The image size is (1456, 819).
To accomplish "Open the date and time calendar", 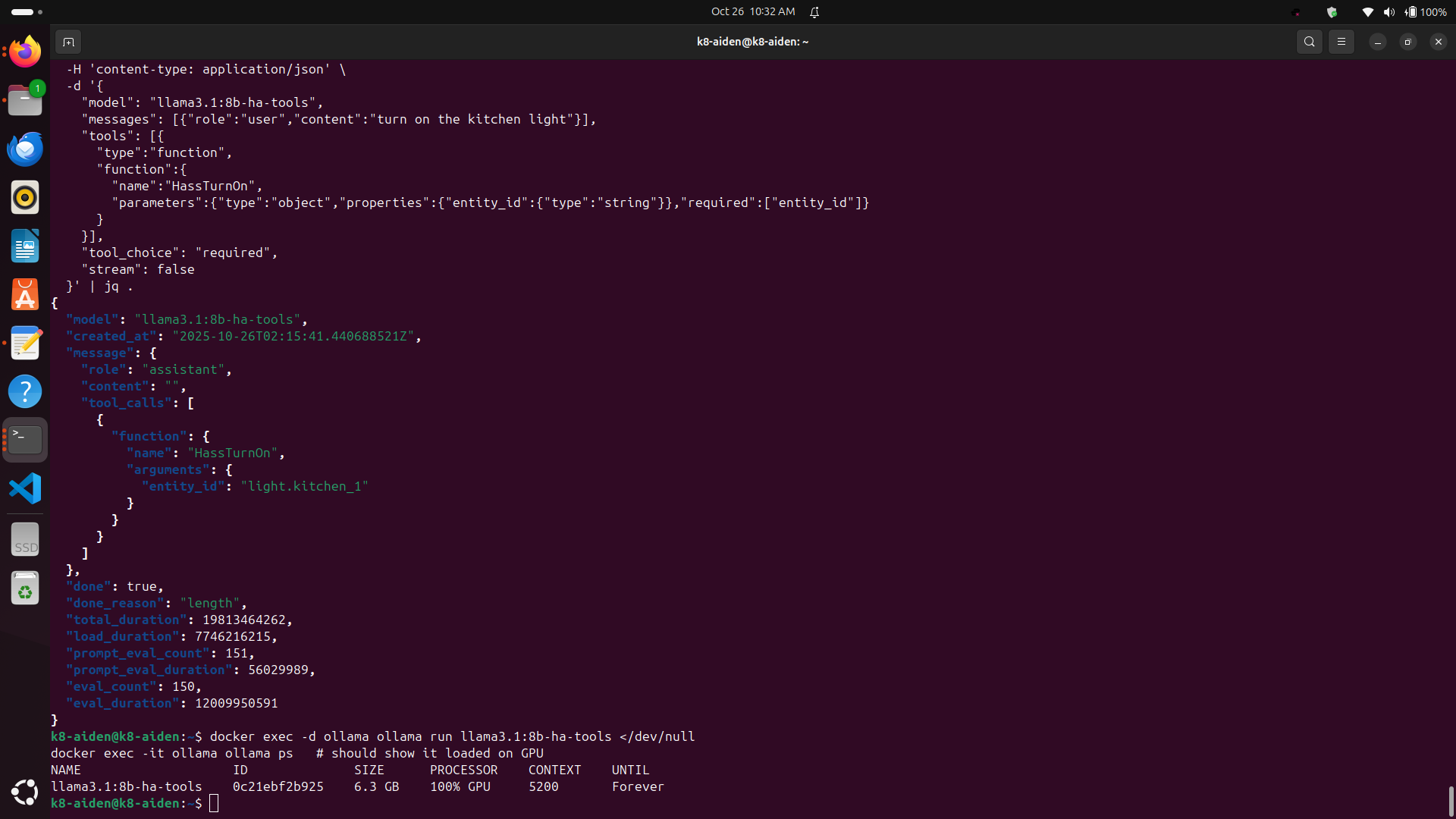I will 752,11.
